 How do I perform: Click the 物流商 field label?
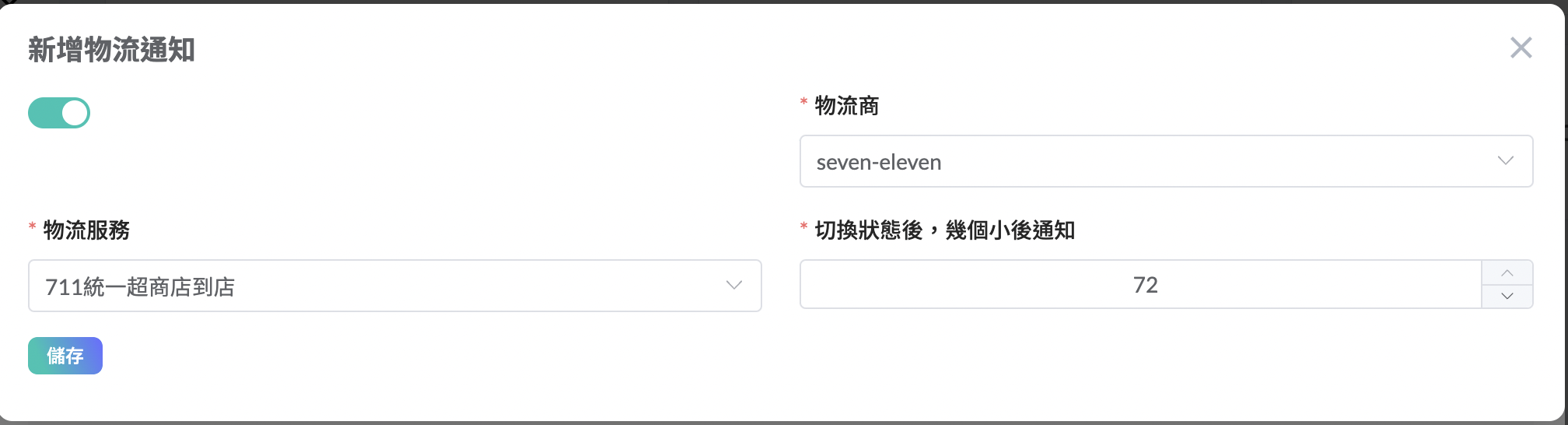[846, 106]
